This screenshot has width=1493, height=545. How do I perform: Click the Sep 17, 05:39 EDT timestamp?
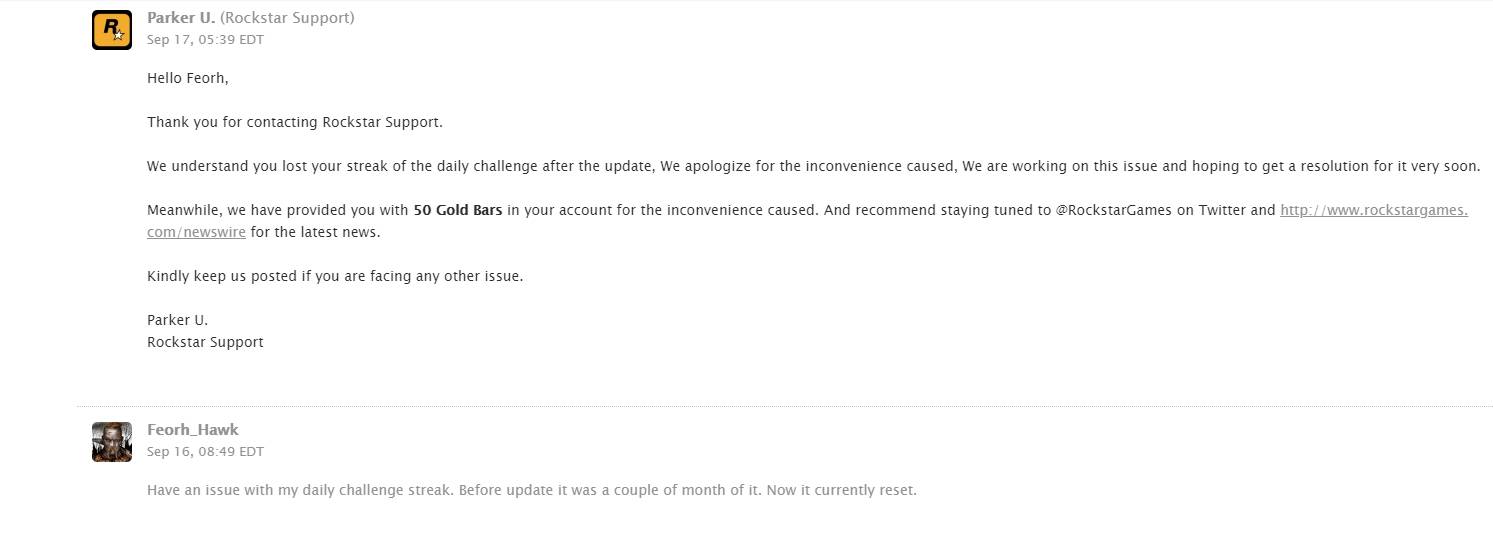point(205,40)
